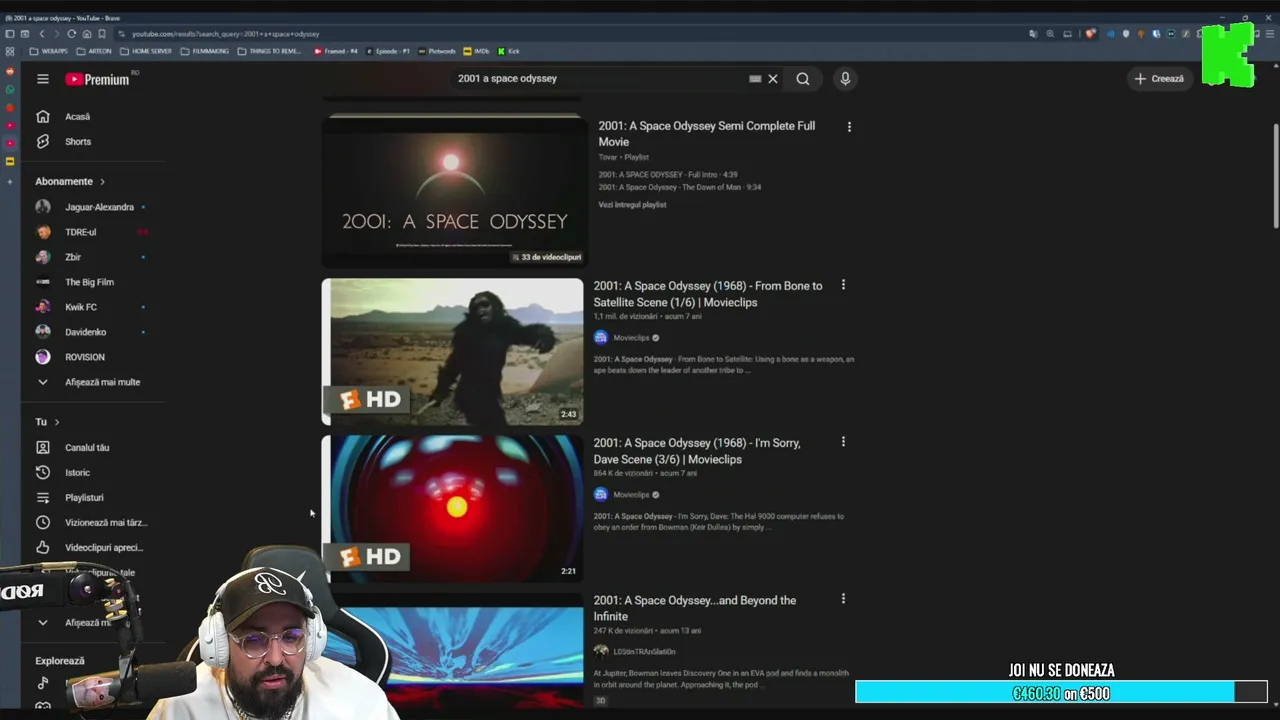Open LDStnTRAnStati0n channel link
1280x720 pixels.
point(643,652)
